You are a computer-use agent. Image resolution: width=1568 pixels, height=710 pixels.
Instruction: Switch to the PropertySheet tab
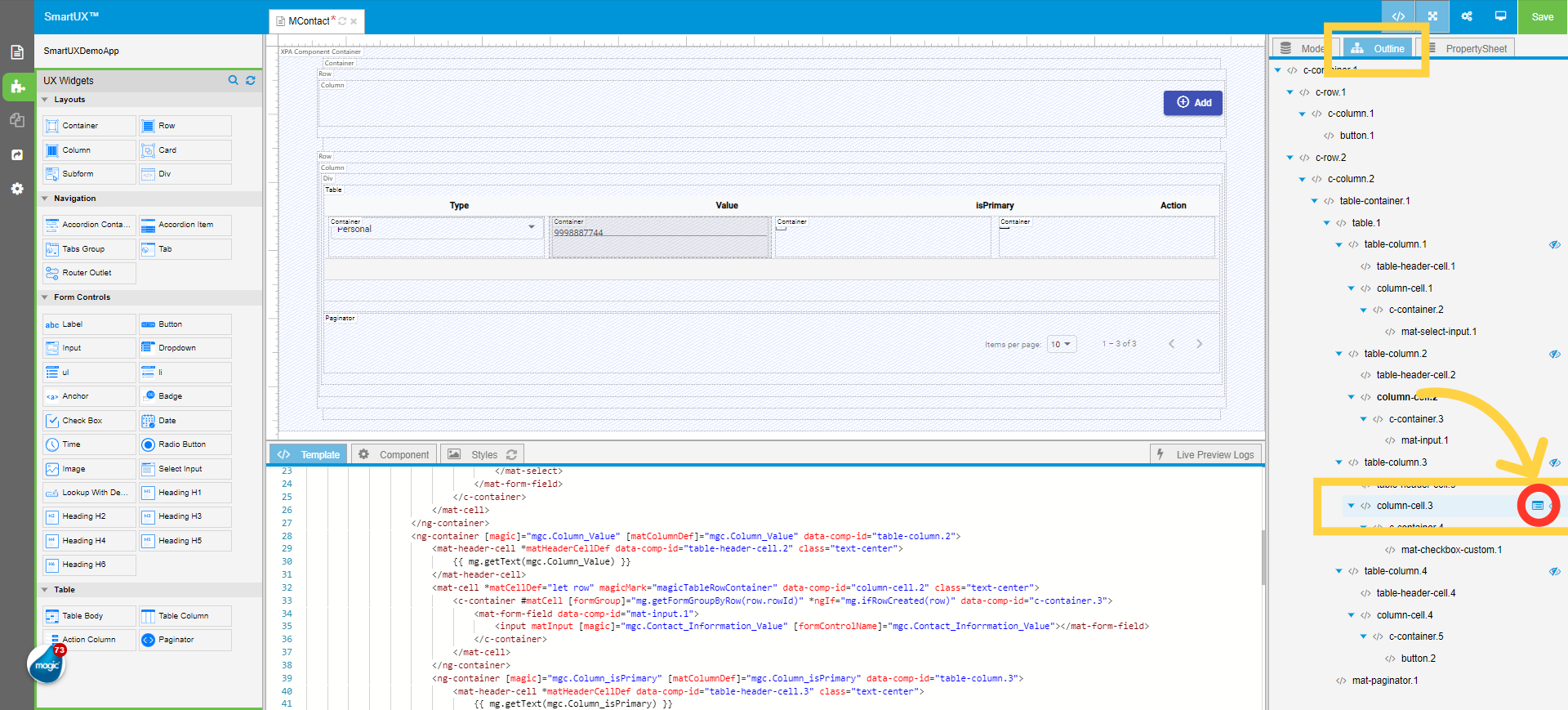pos(1467,48)
